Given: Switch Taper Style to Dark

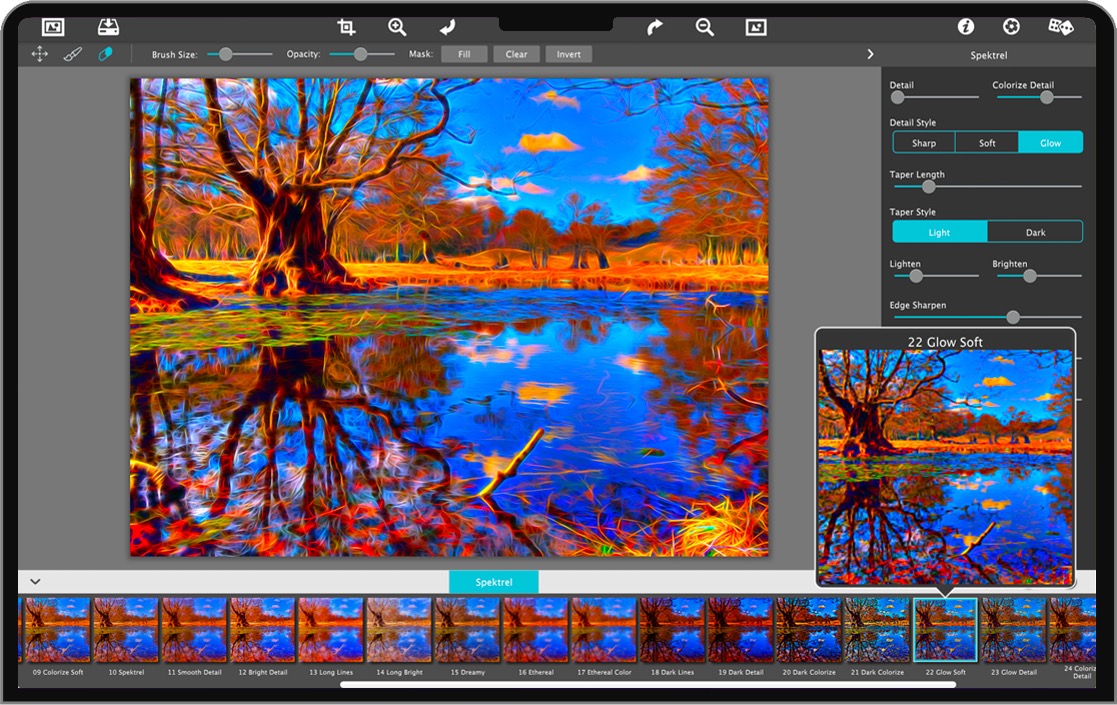Looking at the screenshot, I should coord(1035,232).
